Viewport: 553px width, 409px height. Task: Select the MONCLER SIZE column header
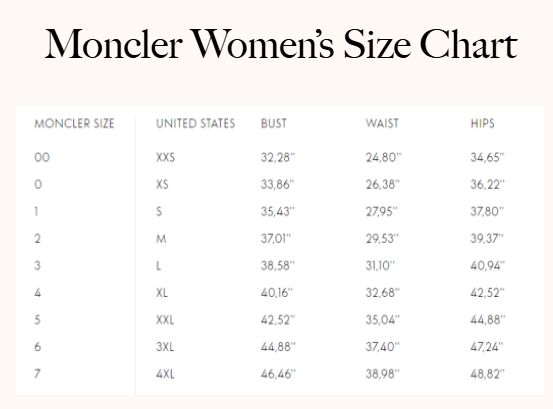coord(74,123)
